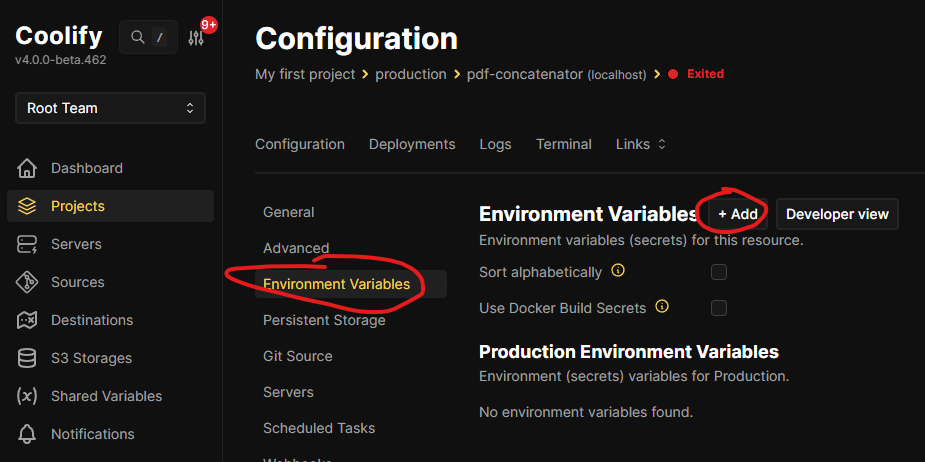Click the Dashboard house icon
Screen dimensions: 925x462
click(27, 168)
